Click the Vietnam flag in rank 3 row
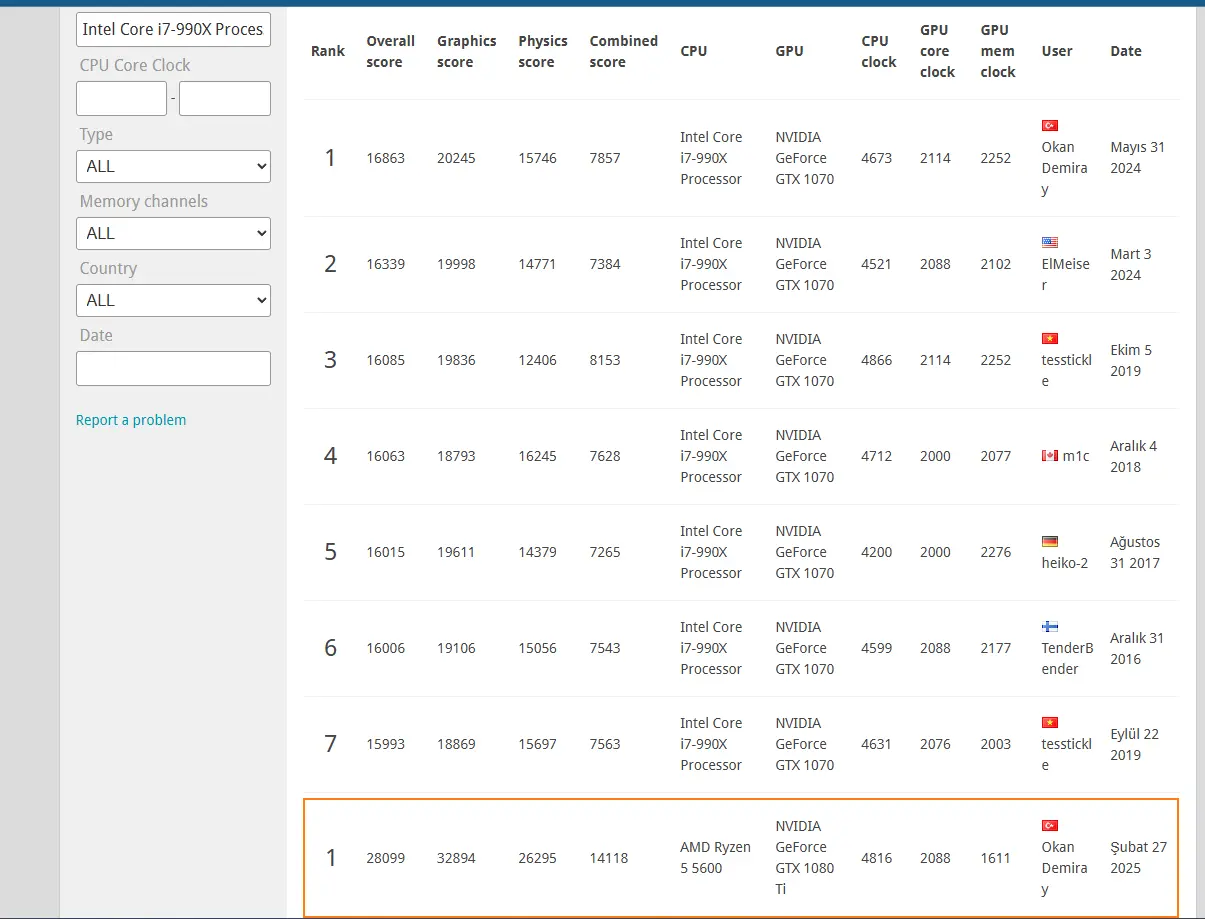Image resolution: width=1205 pixels, height=919 pixels. [1049, 339]
